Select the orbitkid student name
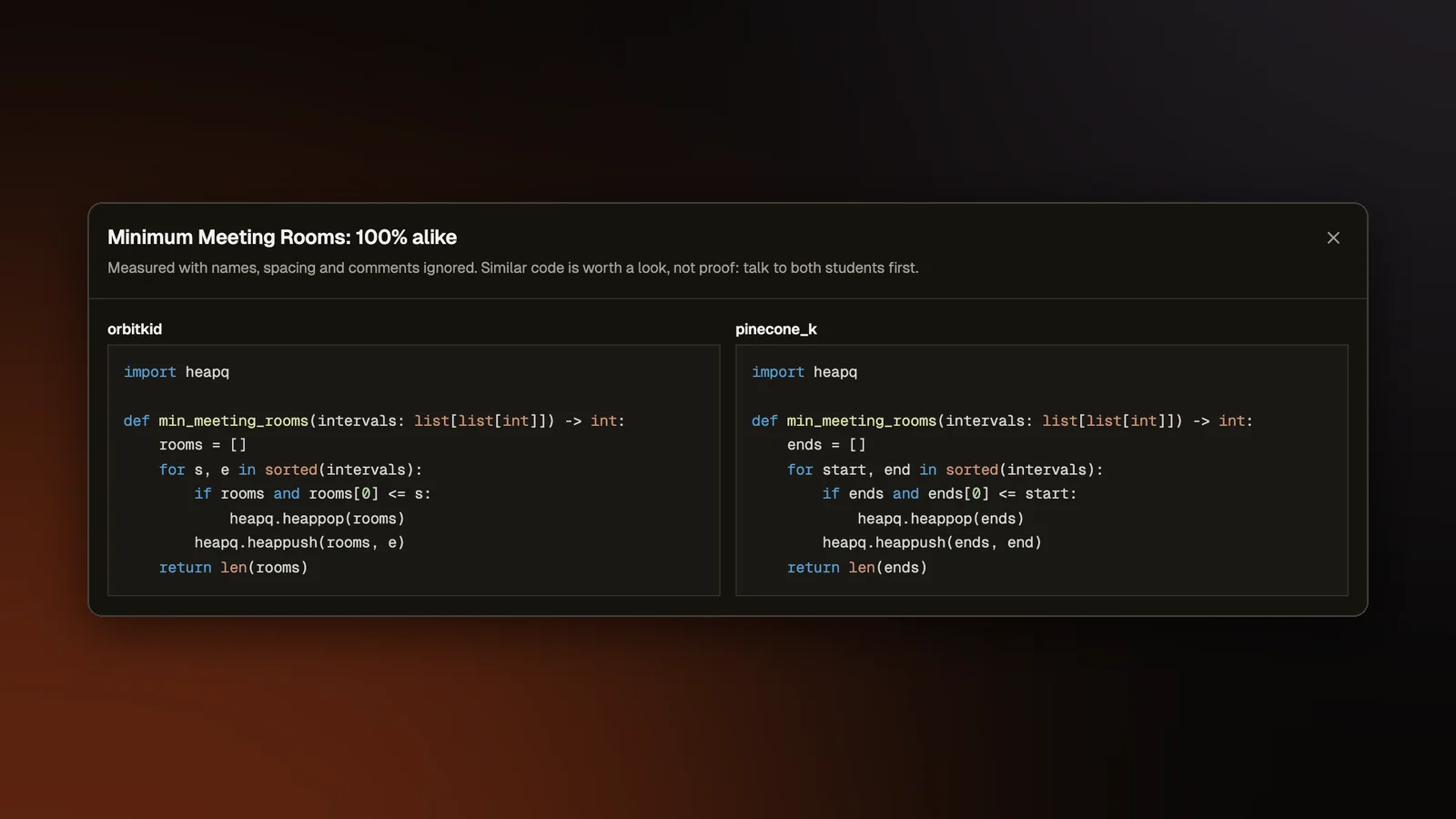 click(135, 329)
